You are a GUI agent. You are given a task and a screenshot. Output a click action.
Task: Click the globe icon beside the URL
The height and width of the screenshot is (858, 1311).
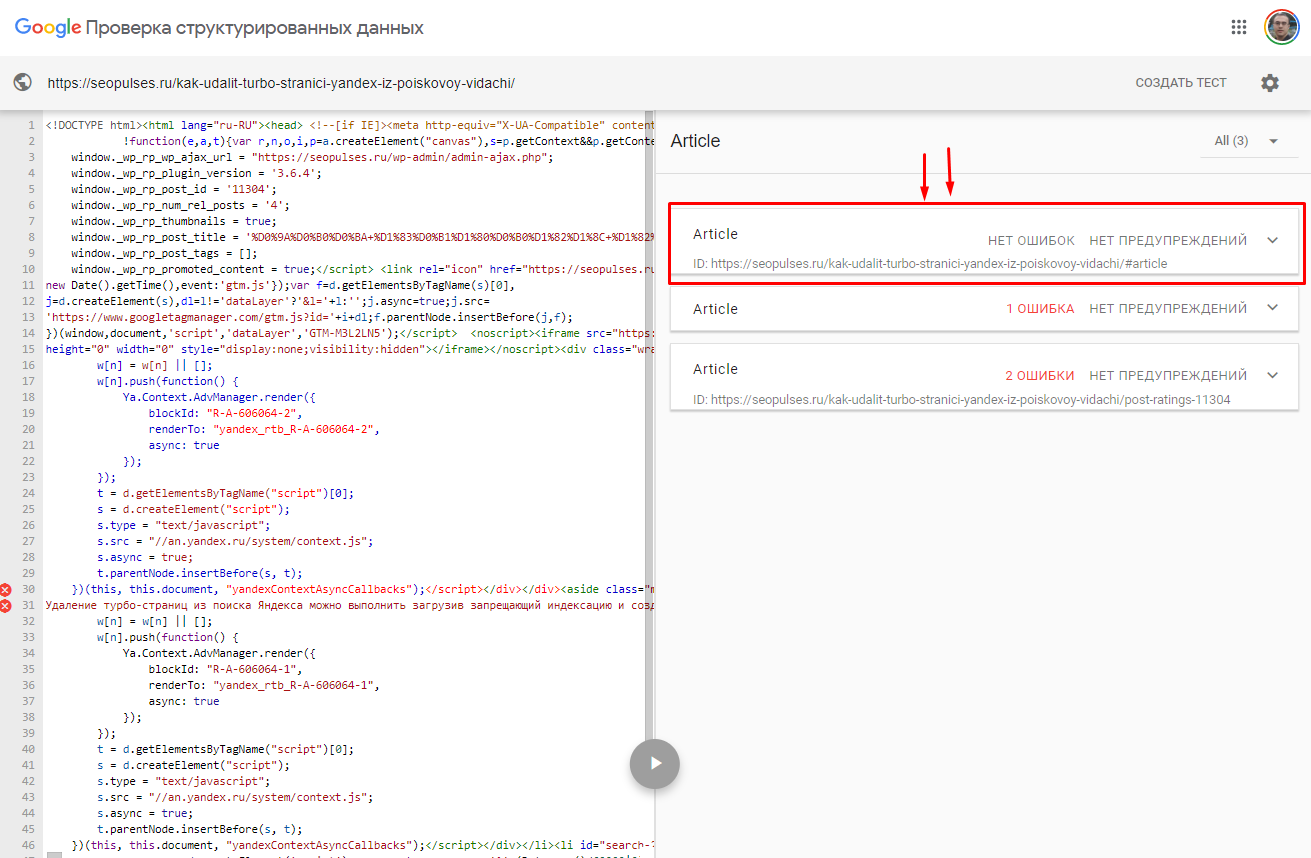pos(23,83)
